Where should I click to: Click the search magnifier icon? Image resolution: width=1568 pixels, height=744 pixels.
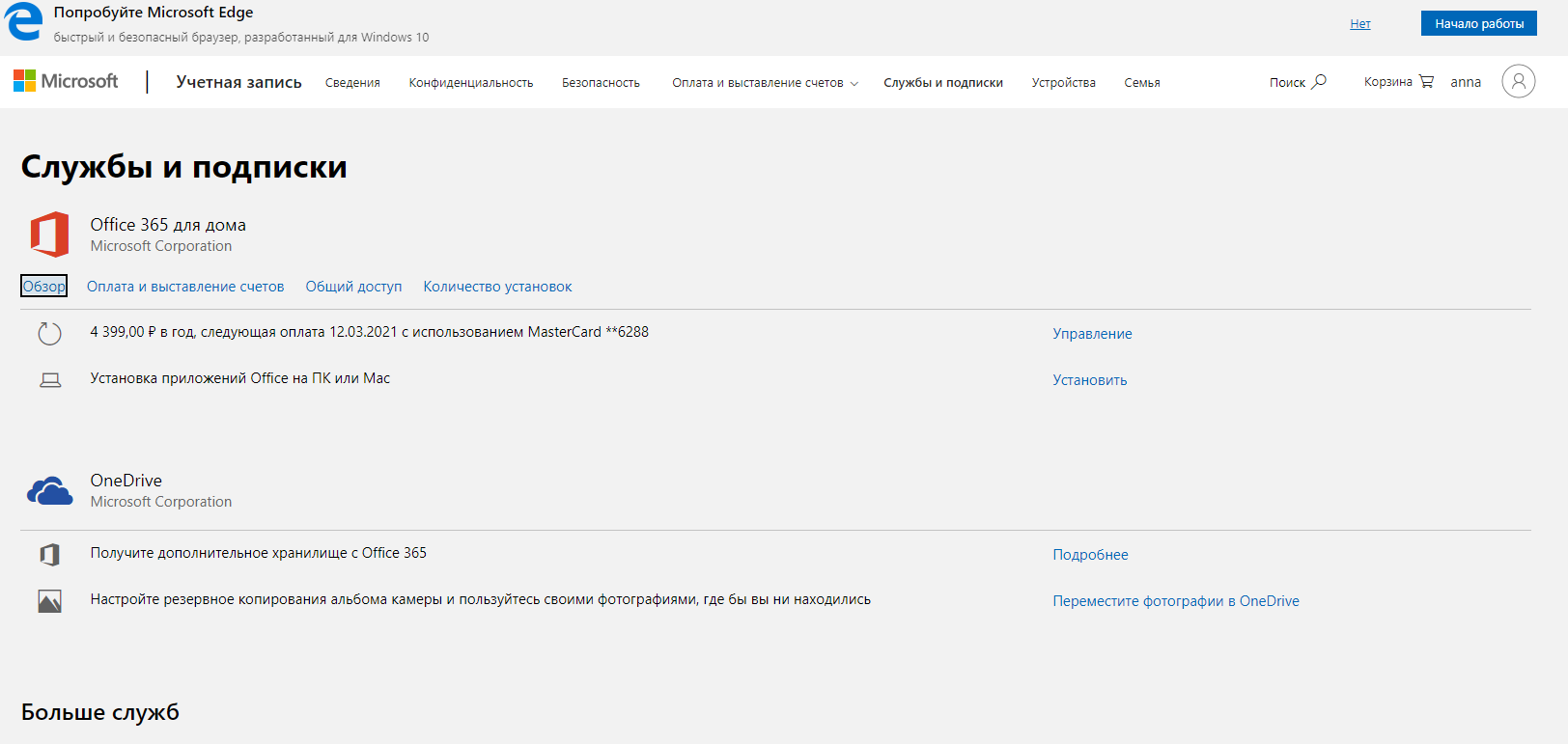coord(1319,81)
